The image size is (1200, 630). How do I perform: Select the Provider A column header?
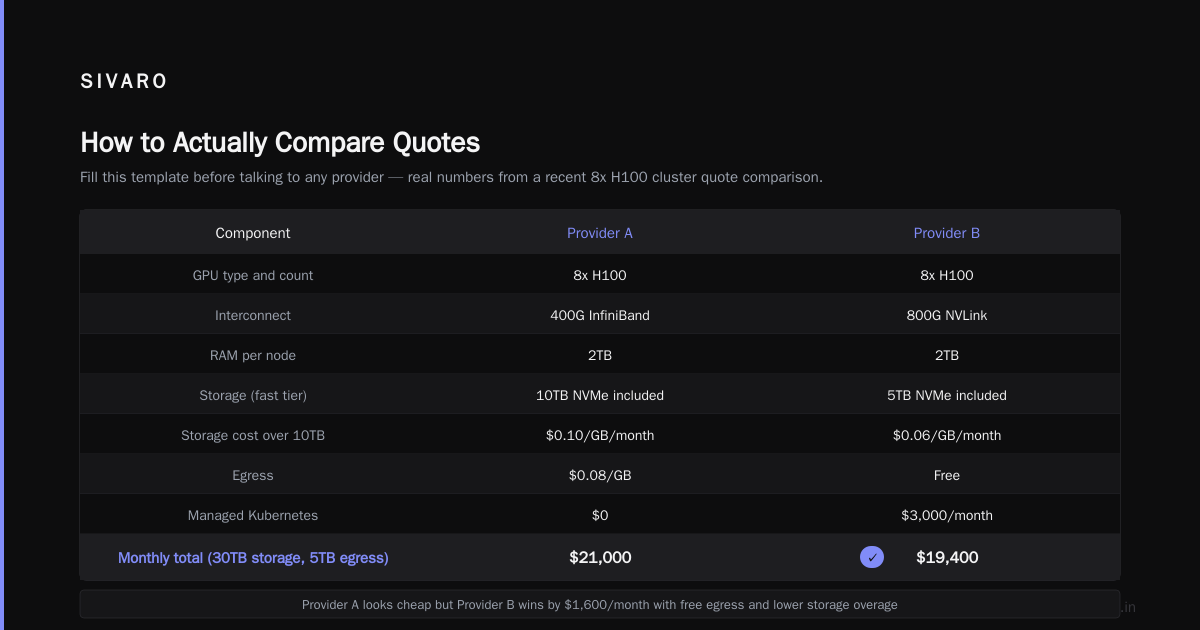click(x=600, y=233)
